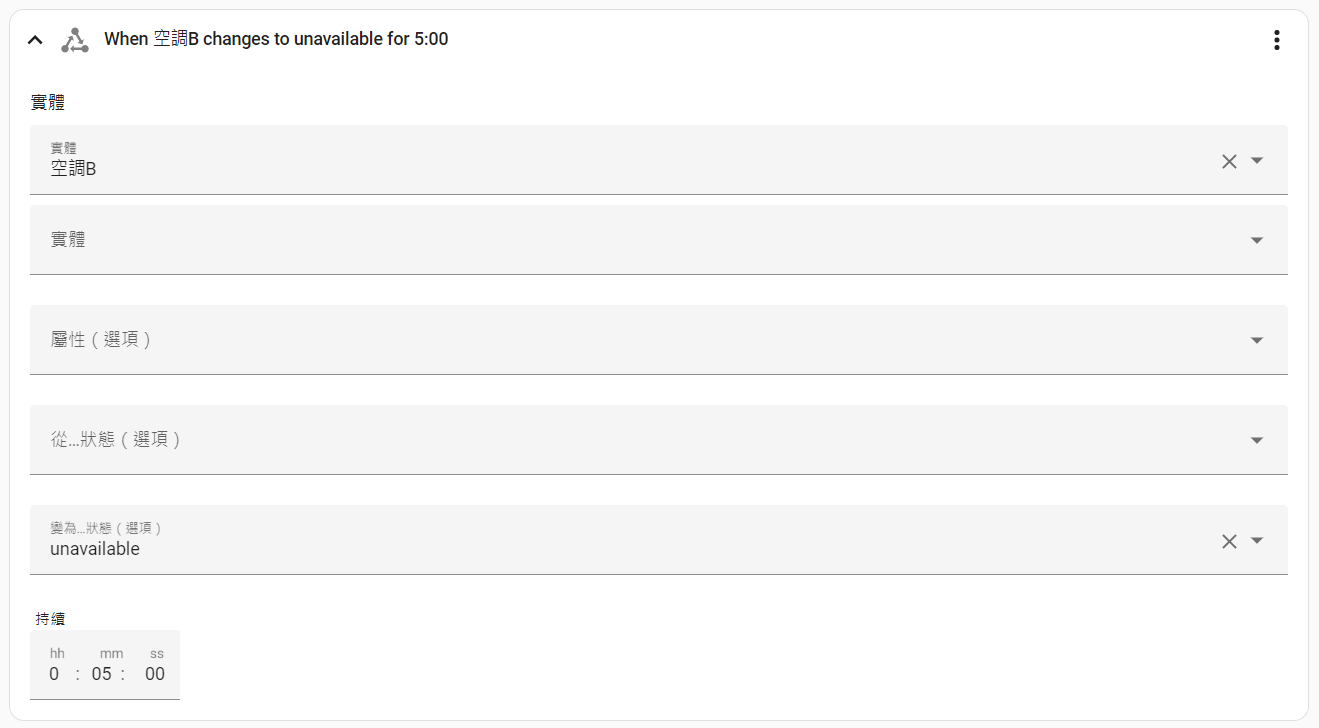Click the hours field of duration
The height and width of the screenshot is (728, 1319).
click(x=55, y=674)
